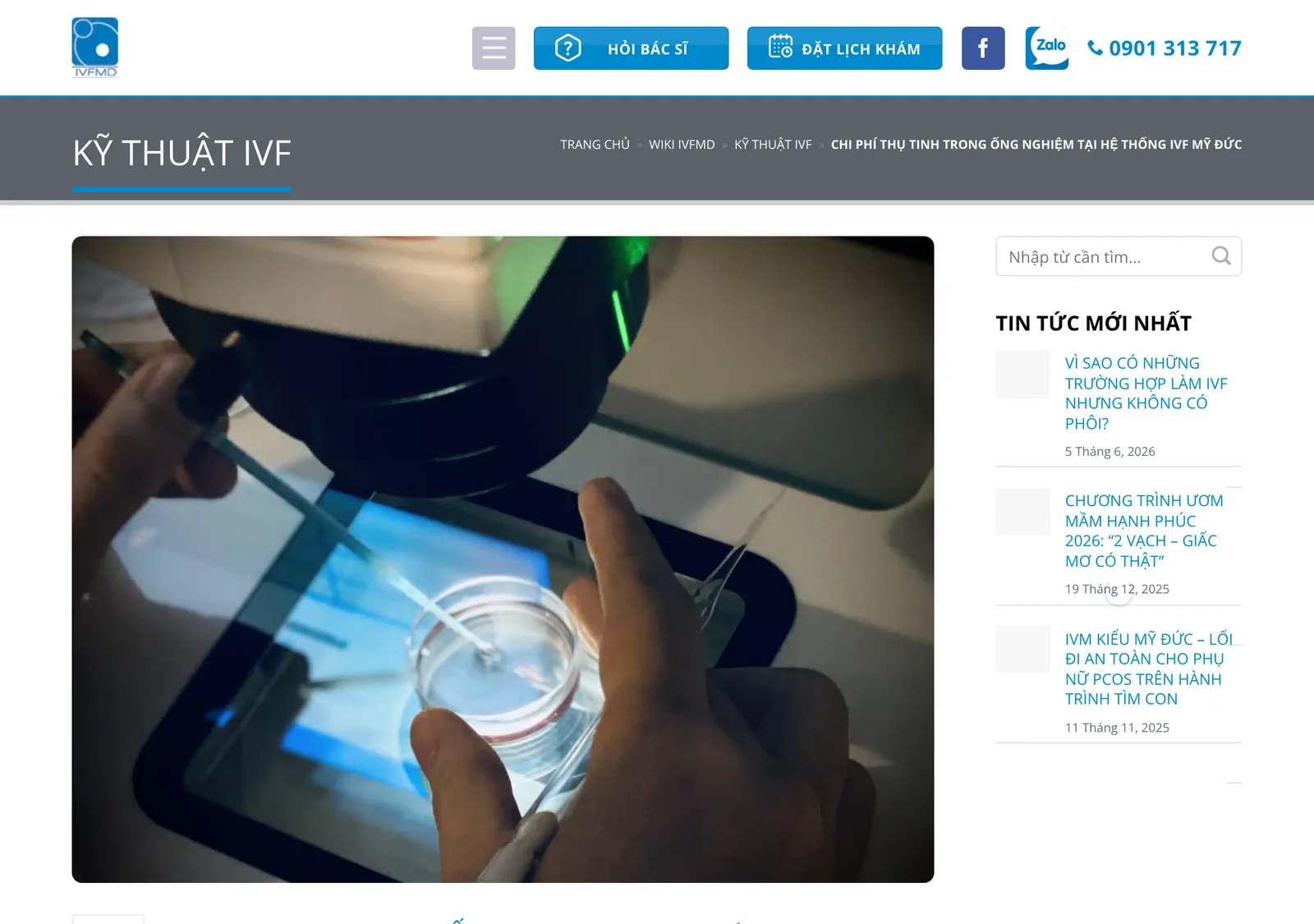Click the date 5 Tháng 6, 2026
The image size is (1314, 924).
tap(1110, 452)
